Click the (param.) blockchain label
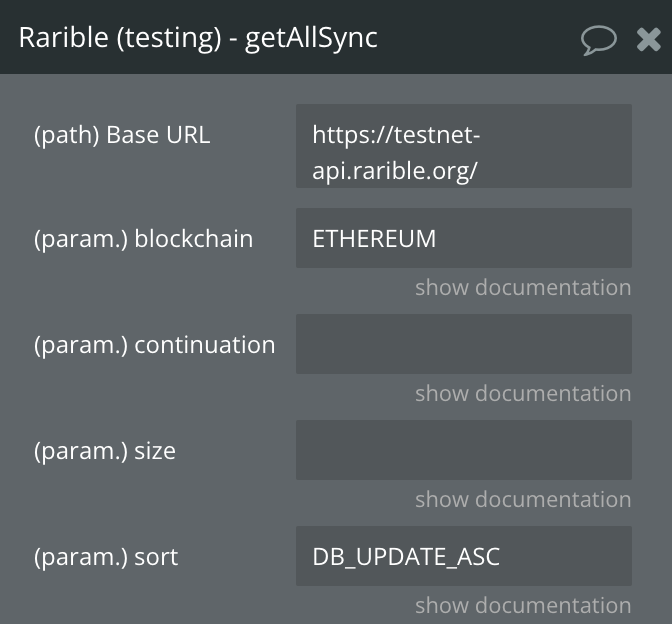 point(144,239)
